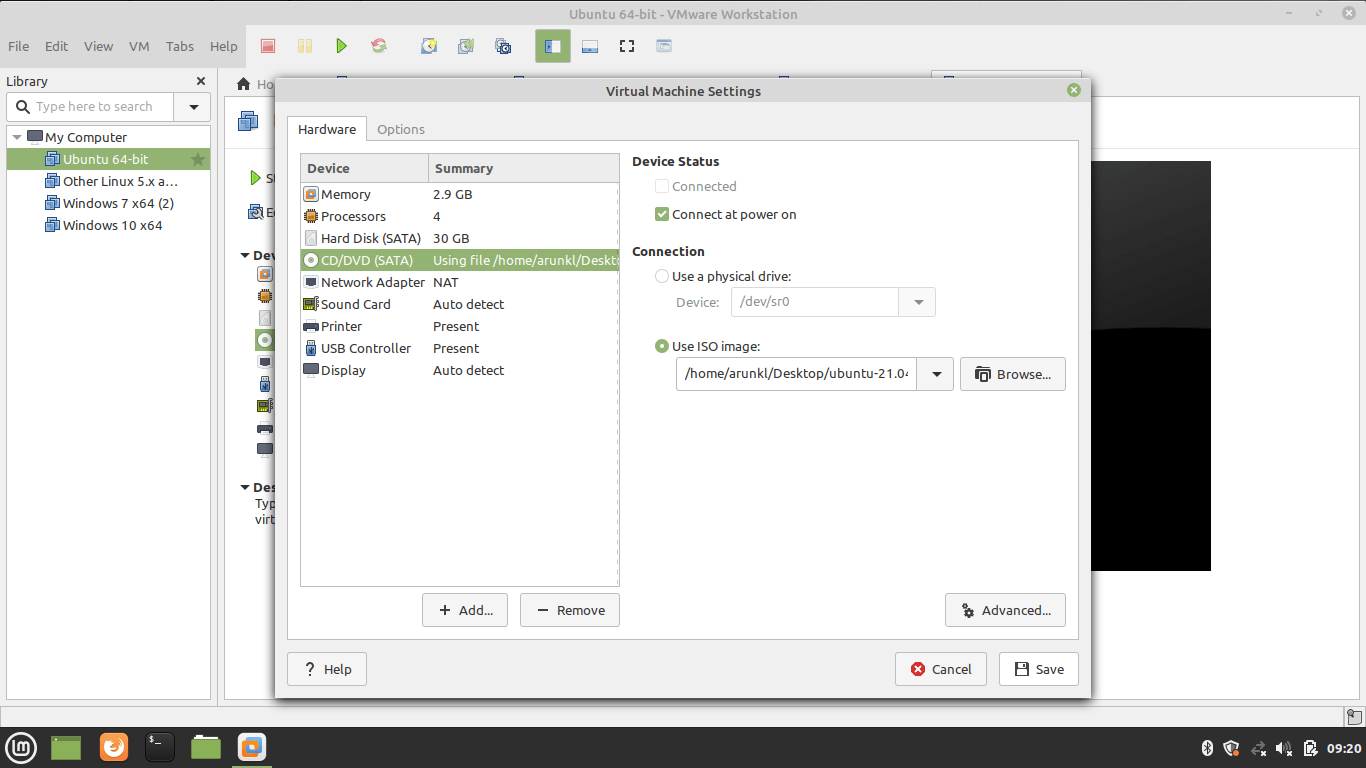Open the Tabs menu
Image resolution: width=1366 pixels, height=768 pixels.
coord(180,46)
